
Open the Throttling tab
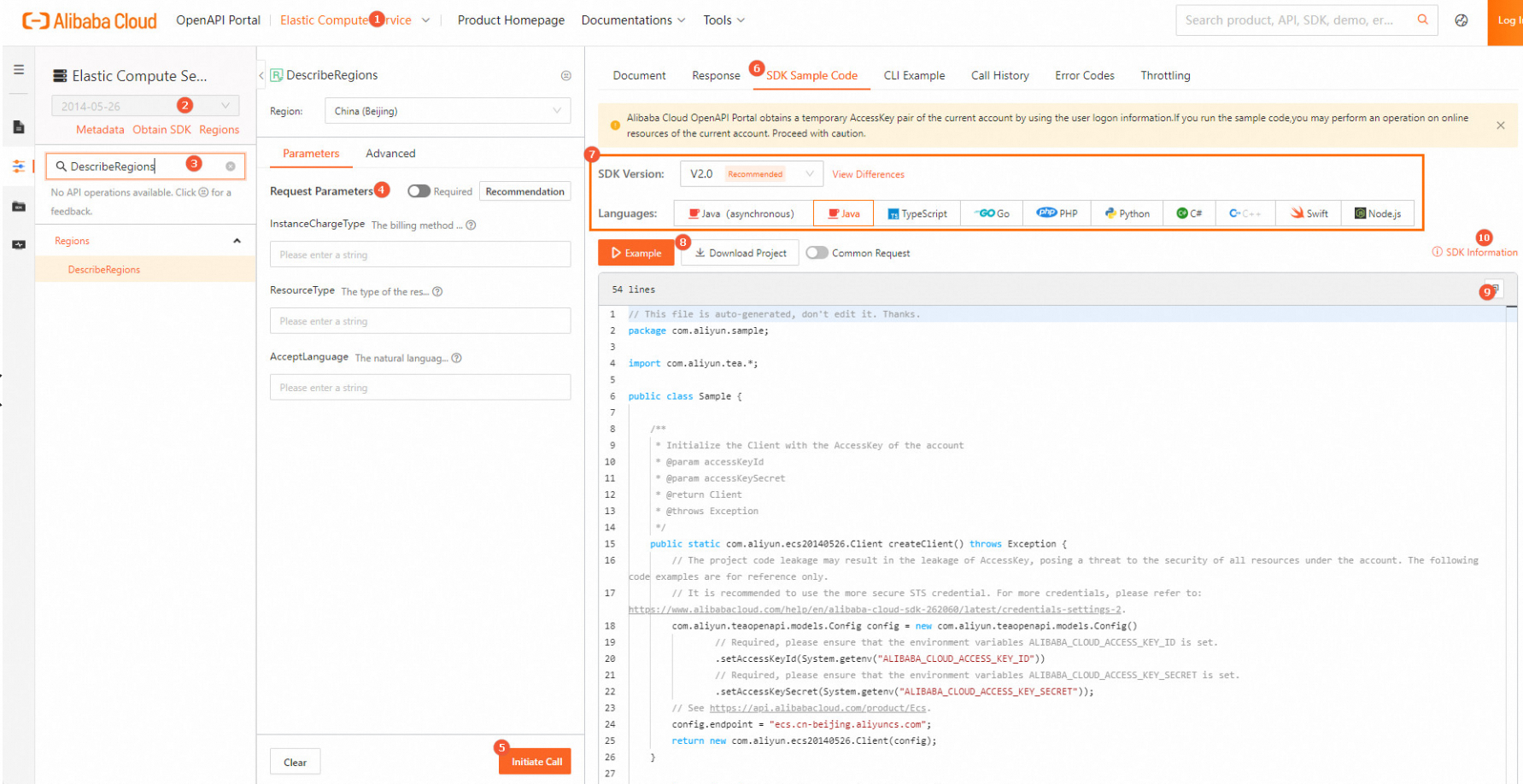pyautogui.click(x=1165, y=75)
